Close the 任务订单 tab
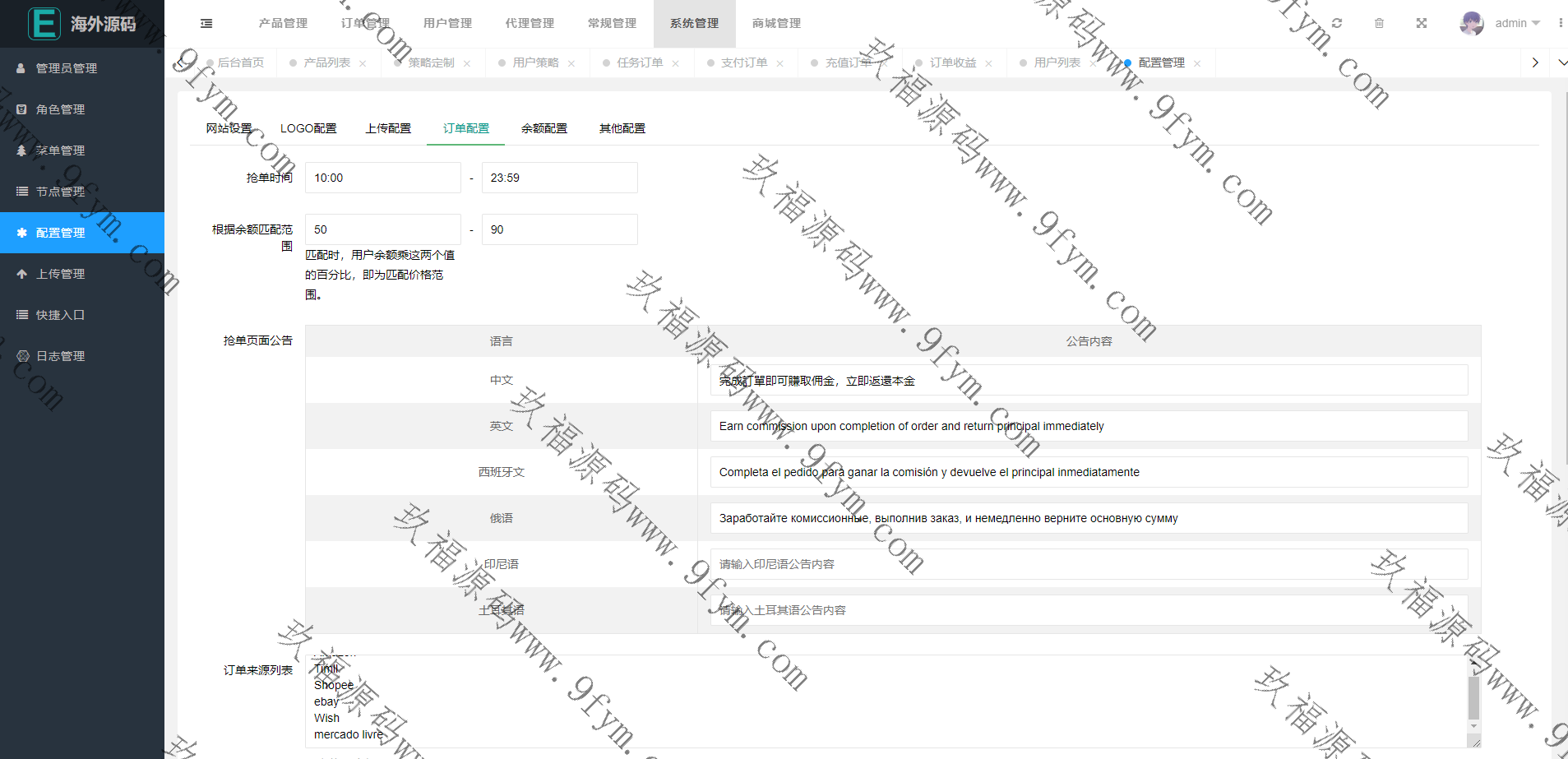The width and height of the screenshot is (1568, 759). click(x=676, y=63)
